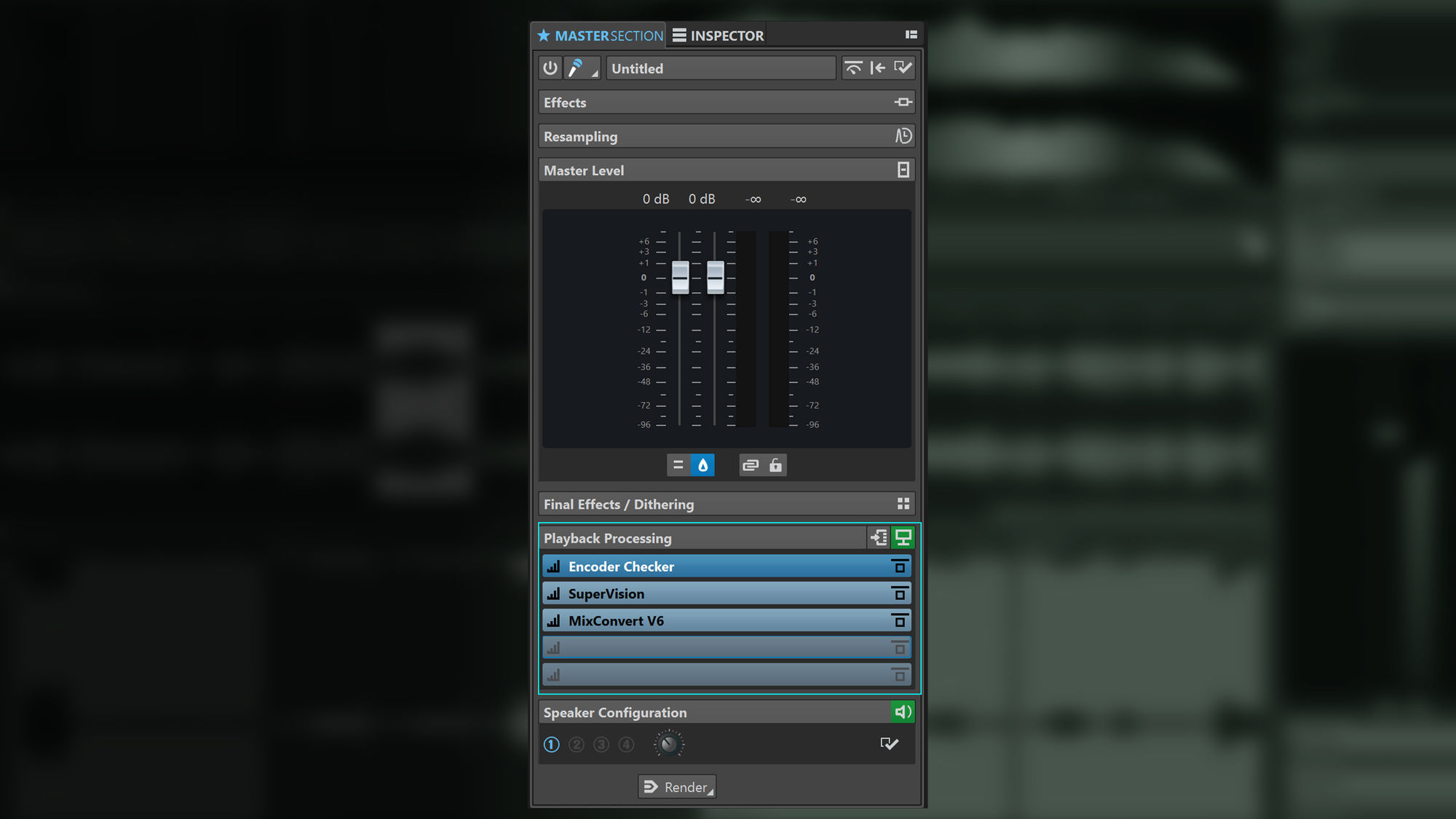
Task: Click the Final Effects / Dithering grid icon
Action: click(903, 503)
